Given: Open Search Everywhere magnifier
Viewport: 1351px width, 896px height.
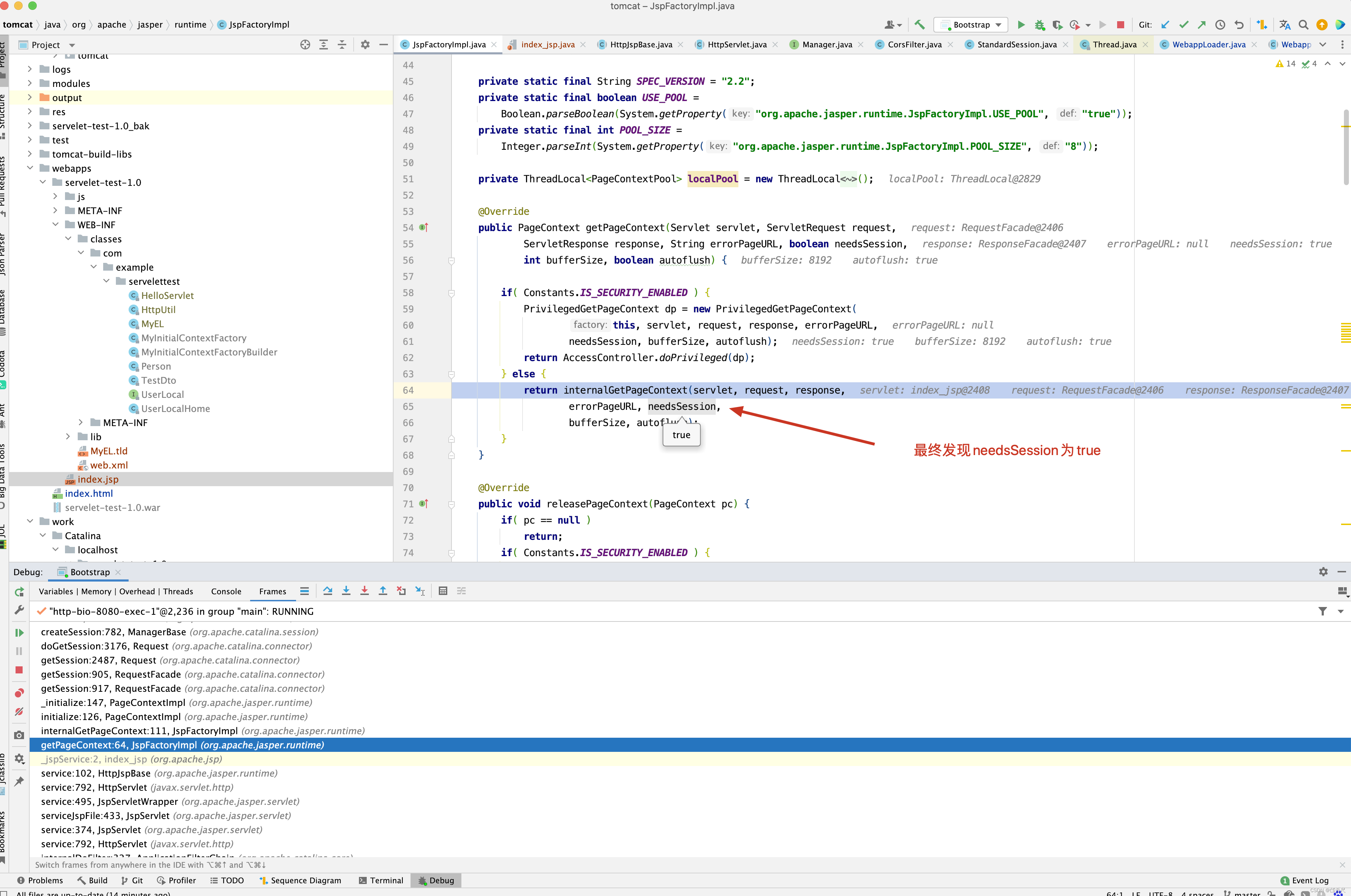Looking at the screenshot, I should point(1303,25).
